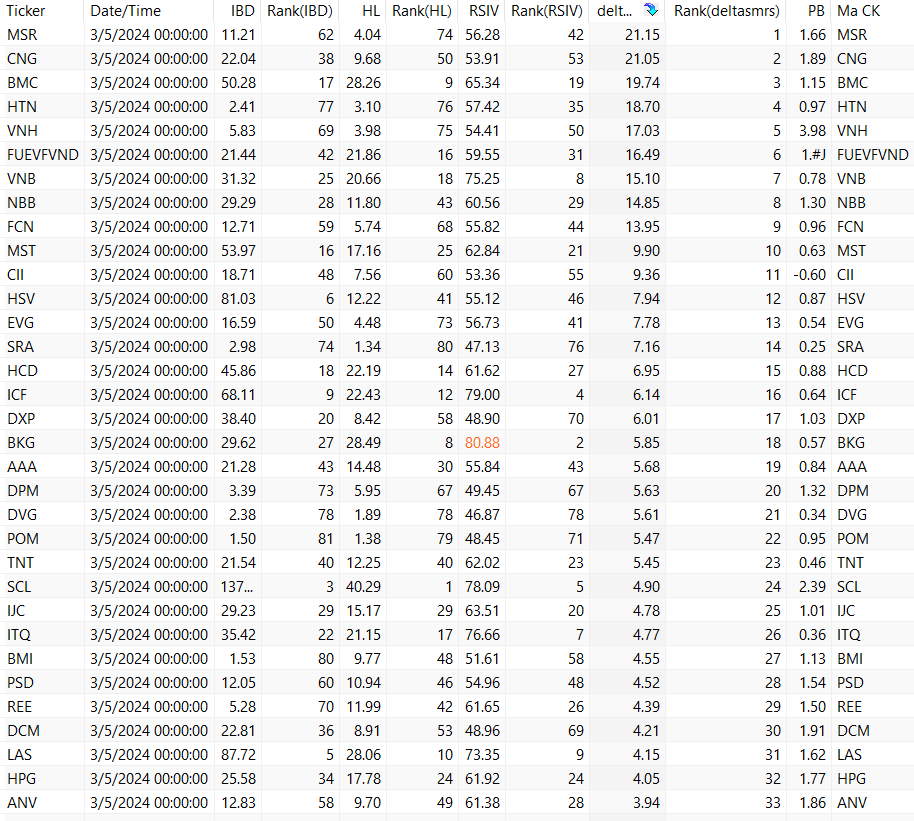Image resolution: width=914 pixels, height=821 pixels.
Task: Click the HL value 28.26 in BMC row
Action: tap(363, 83)
